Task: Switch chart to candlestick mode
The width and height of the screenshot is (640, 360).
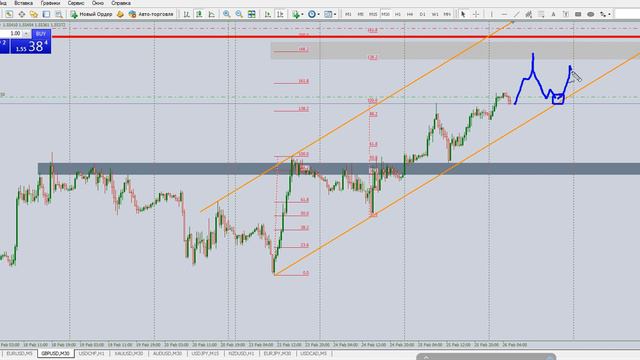Action: pos(199,14)
